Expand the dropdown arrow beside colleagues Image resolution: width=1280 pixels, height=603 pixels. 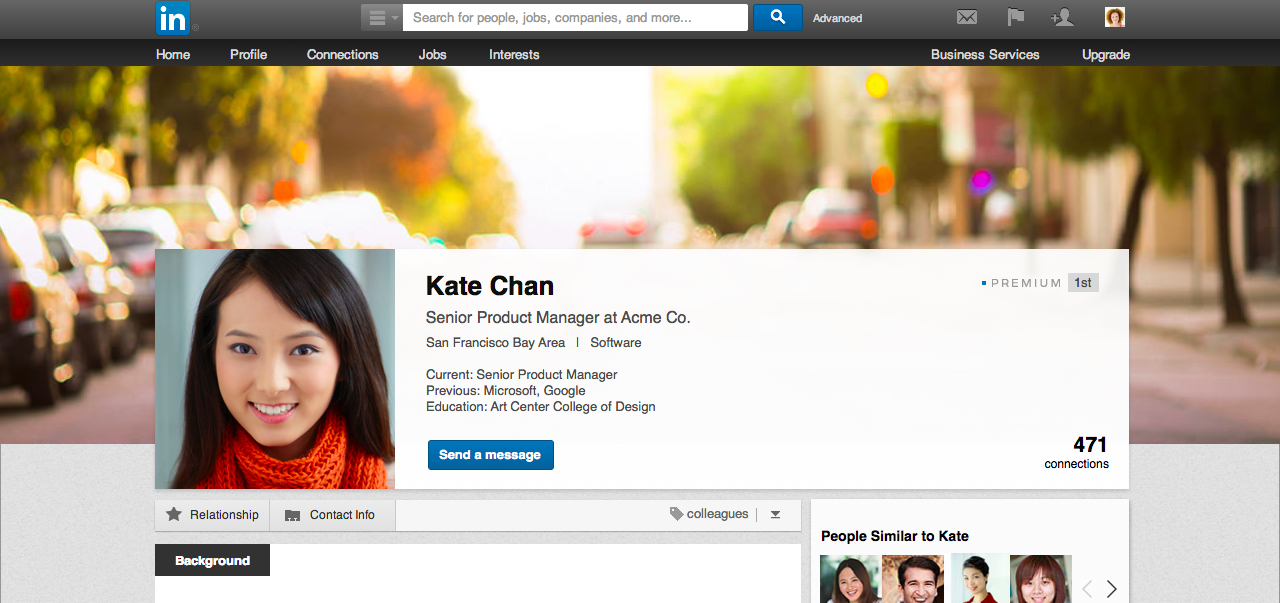[775, 515]
